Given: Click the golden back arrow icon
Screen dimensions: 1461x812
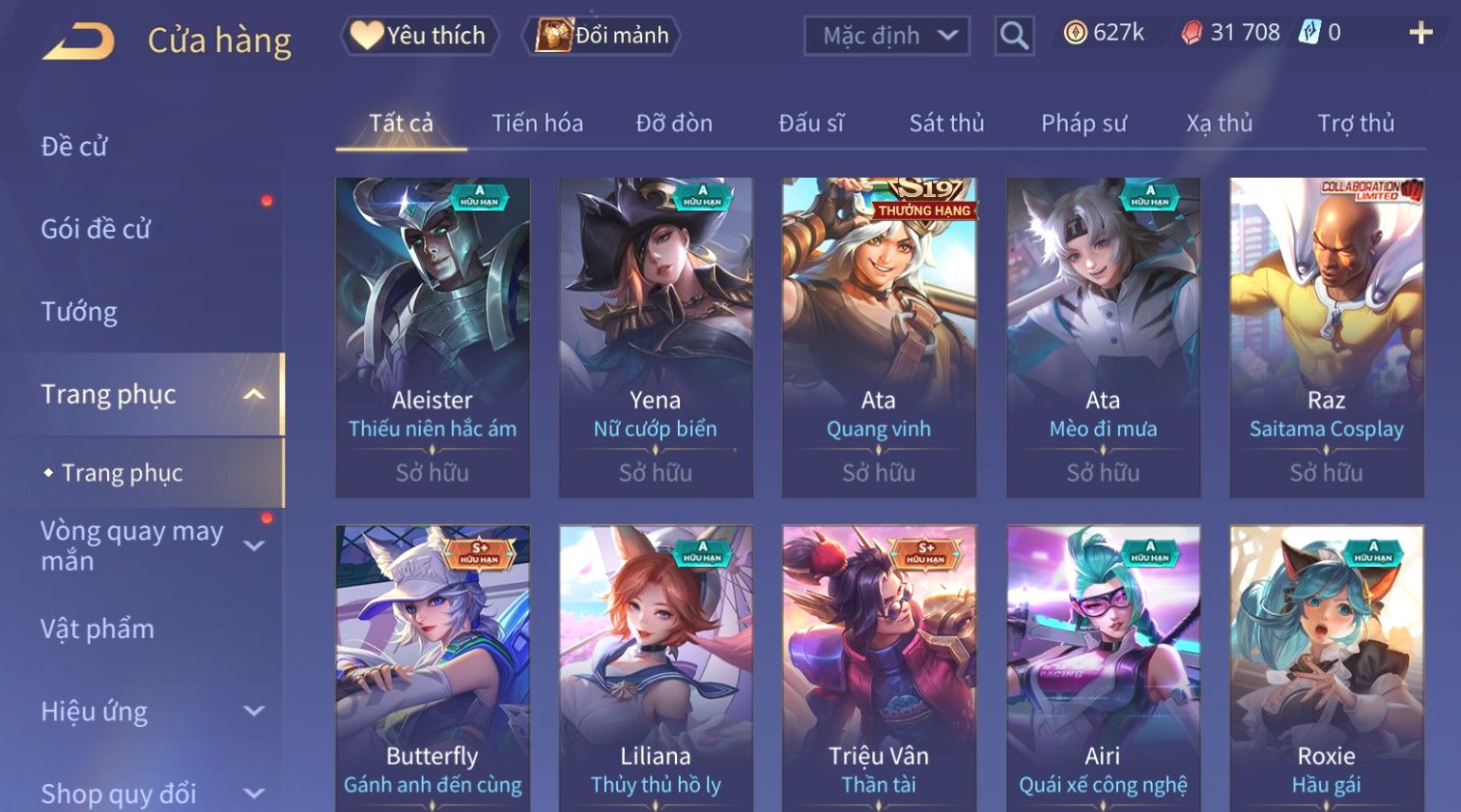Looking at the screenshot, I should pyautogui.click(x=79, y=41).
